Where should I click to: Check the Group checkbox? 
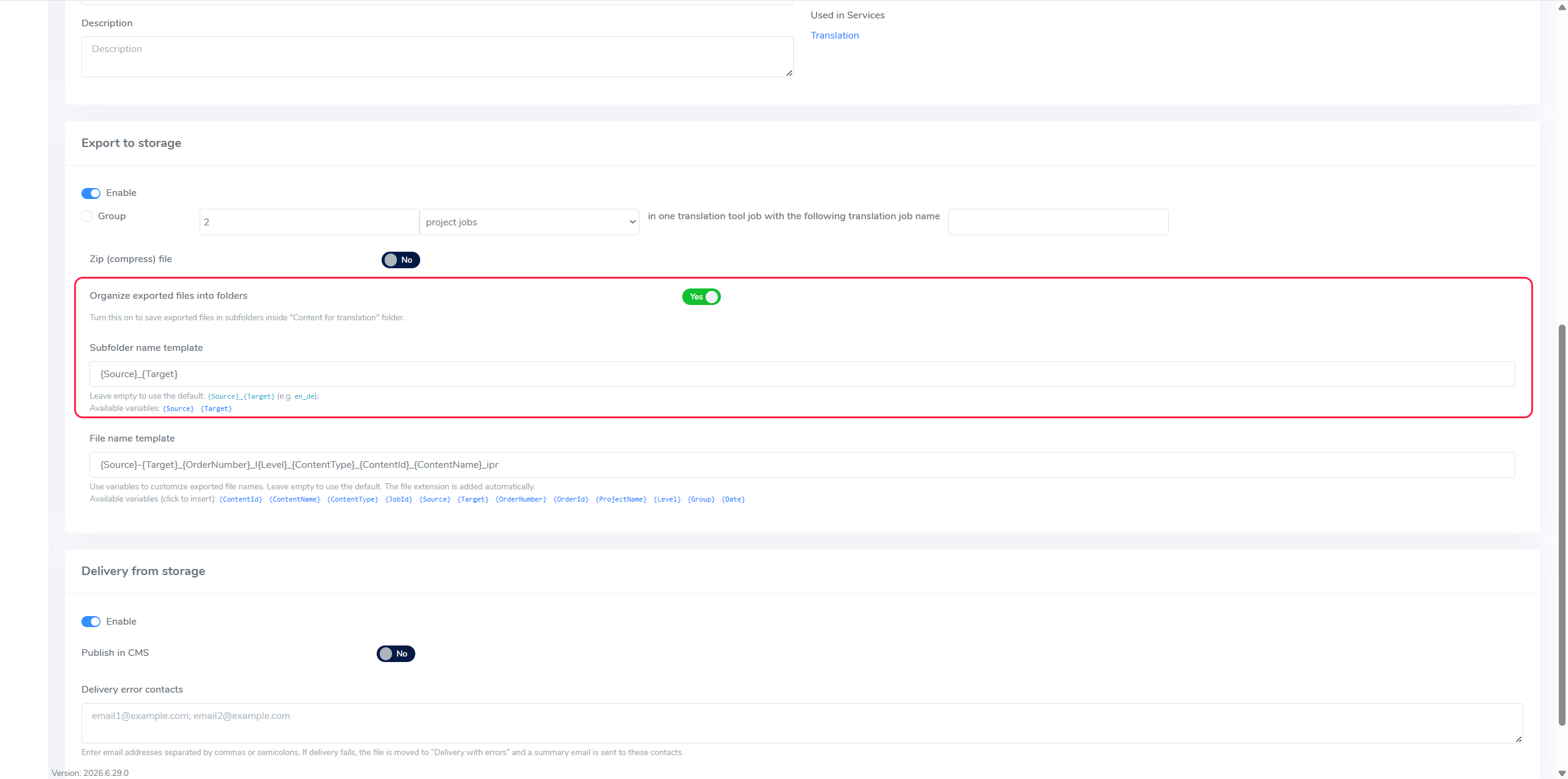point(87,216)
